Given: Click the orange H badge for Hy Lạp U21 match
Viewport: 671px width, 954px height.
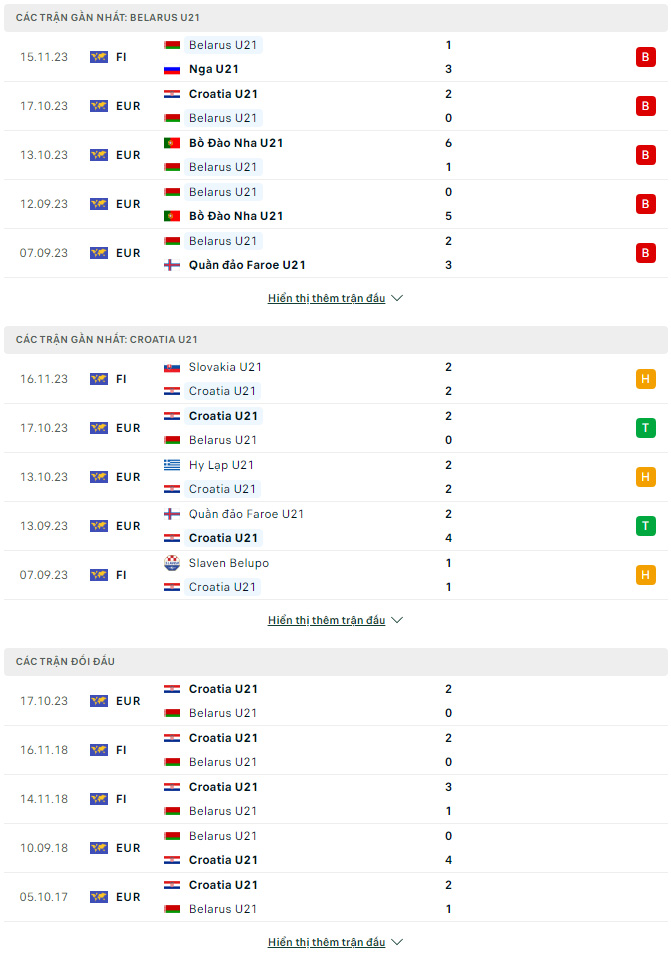Looking at the screenshot, I should click(645, 477).
